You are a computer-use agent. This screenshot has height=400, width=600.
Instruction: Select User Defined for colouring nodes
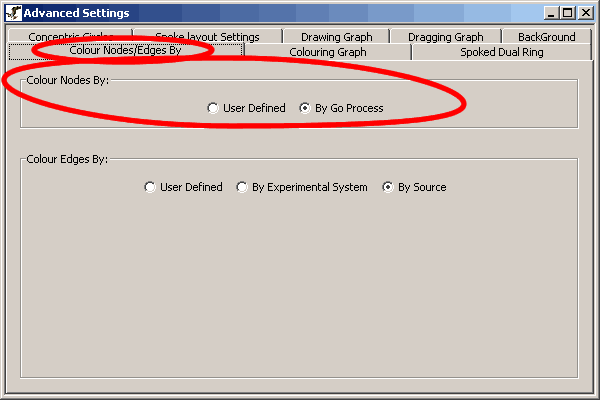[213, 108]
